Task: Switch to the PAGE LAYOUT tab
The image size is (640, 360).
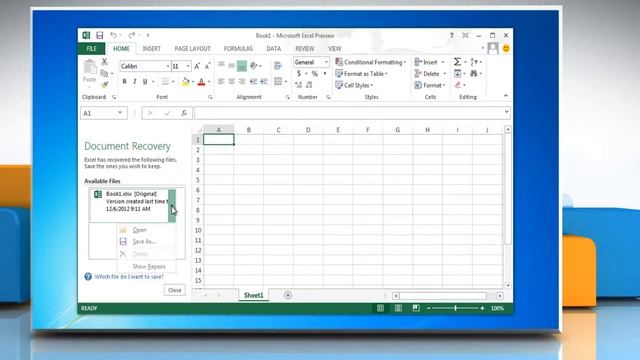Action: [193, 49]
